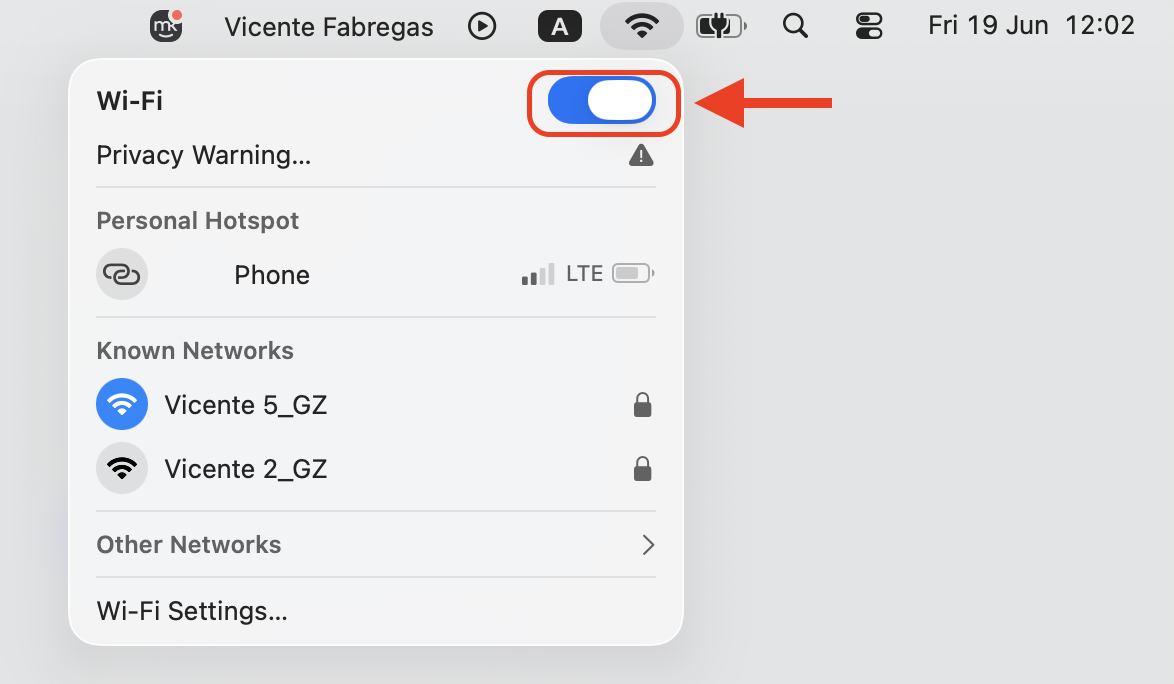Click the date and time Fri 19 Jun 12:02
Viewport: 1174px width, 684px height.
pyautogui.click(x=1031, y=25)
